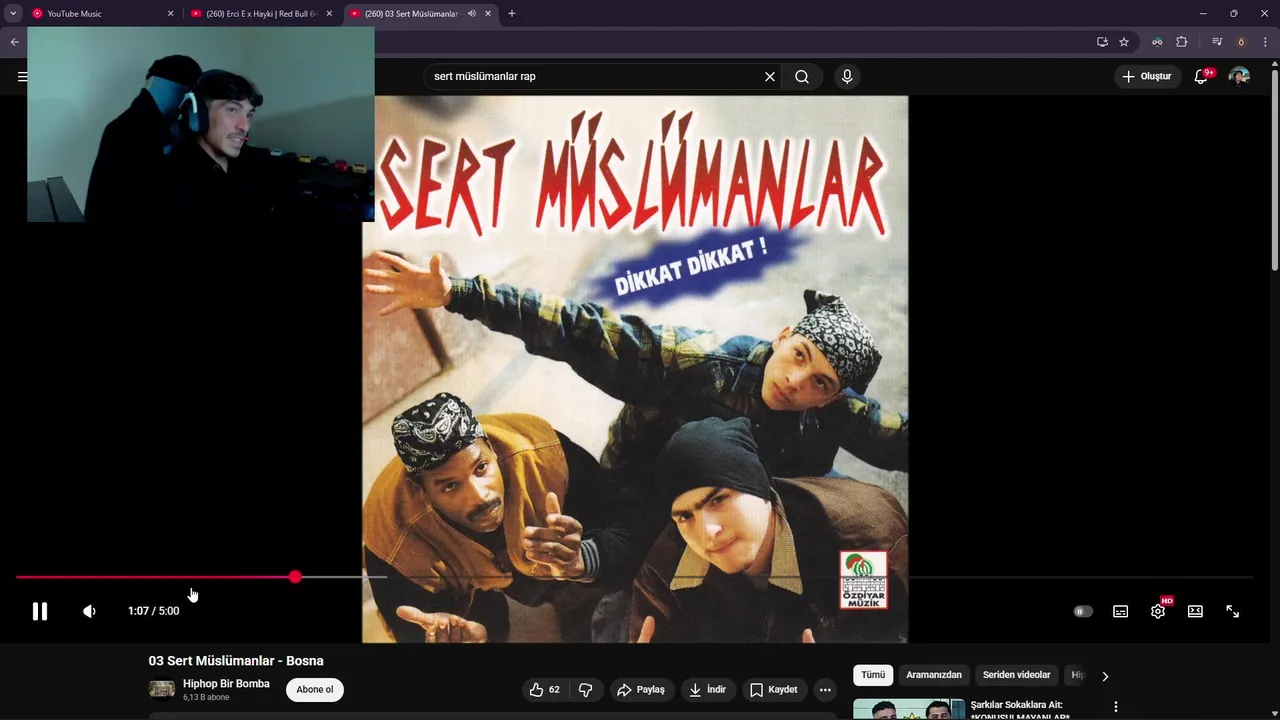This screenshot has width=1280, height=720.
Task: Close the Erci E x Hayki tab
Action: click(x=329, y=14)
